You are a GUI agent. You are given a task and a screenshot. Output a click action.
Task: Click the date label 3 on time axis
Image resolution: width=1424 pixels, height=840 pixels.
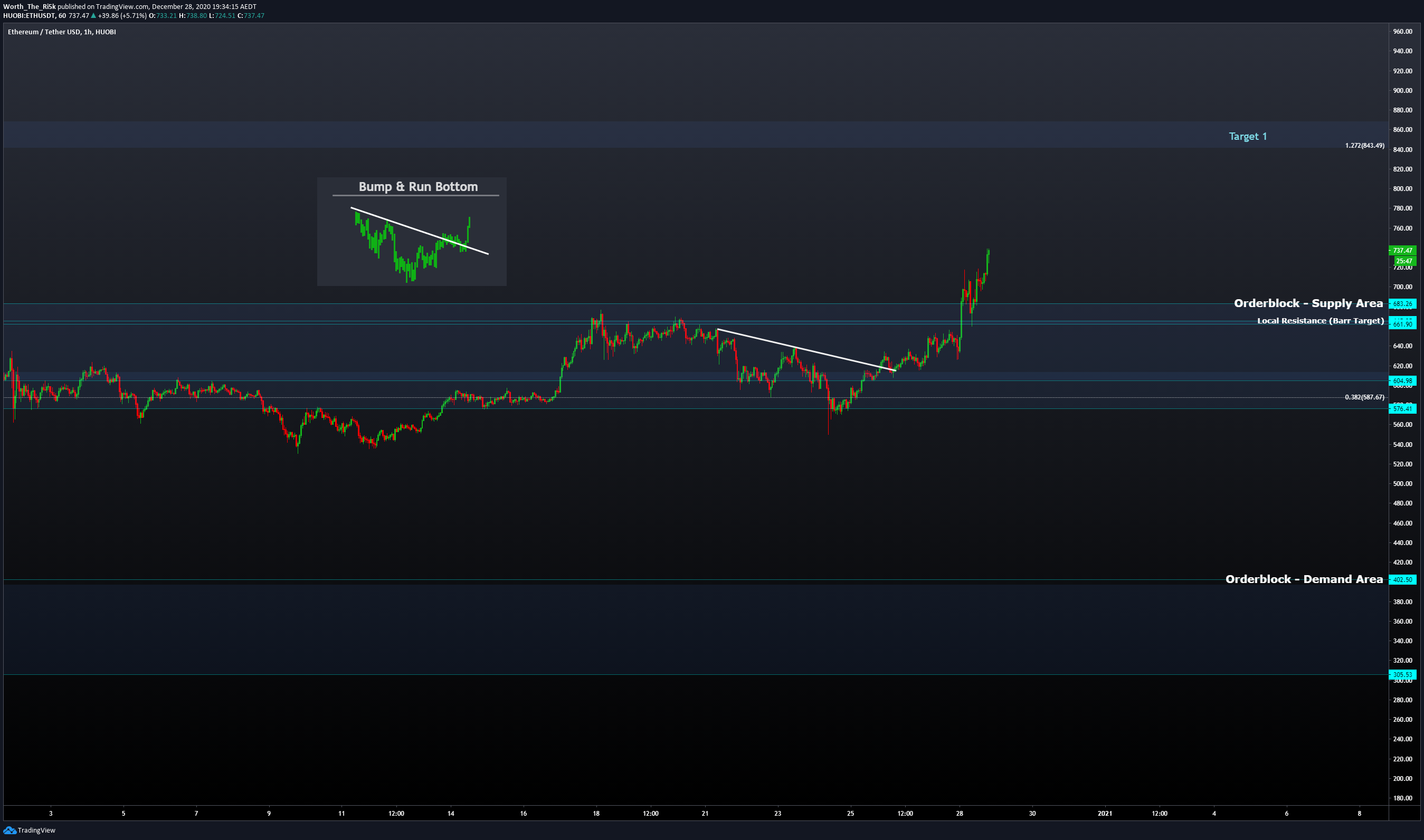click(51, 814)
